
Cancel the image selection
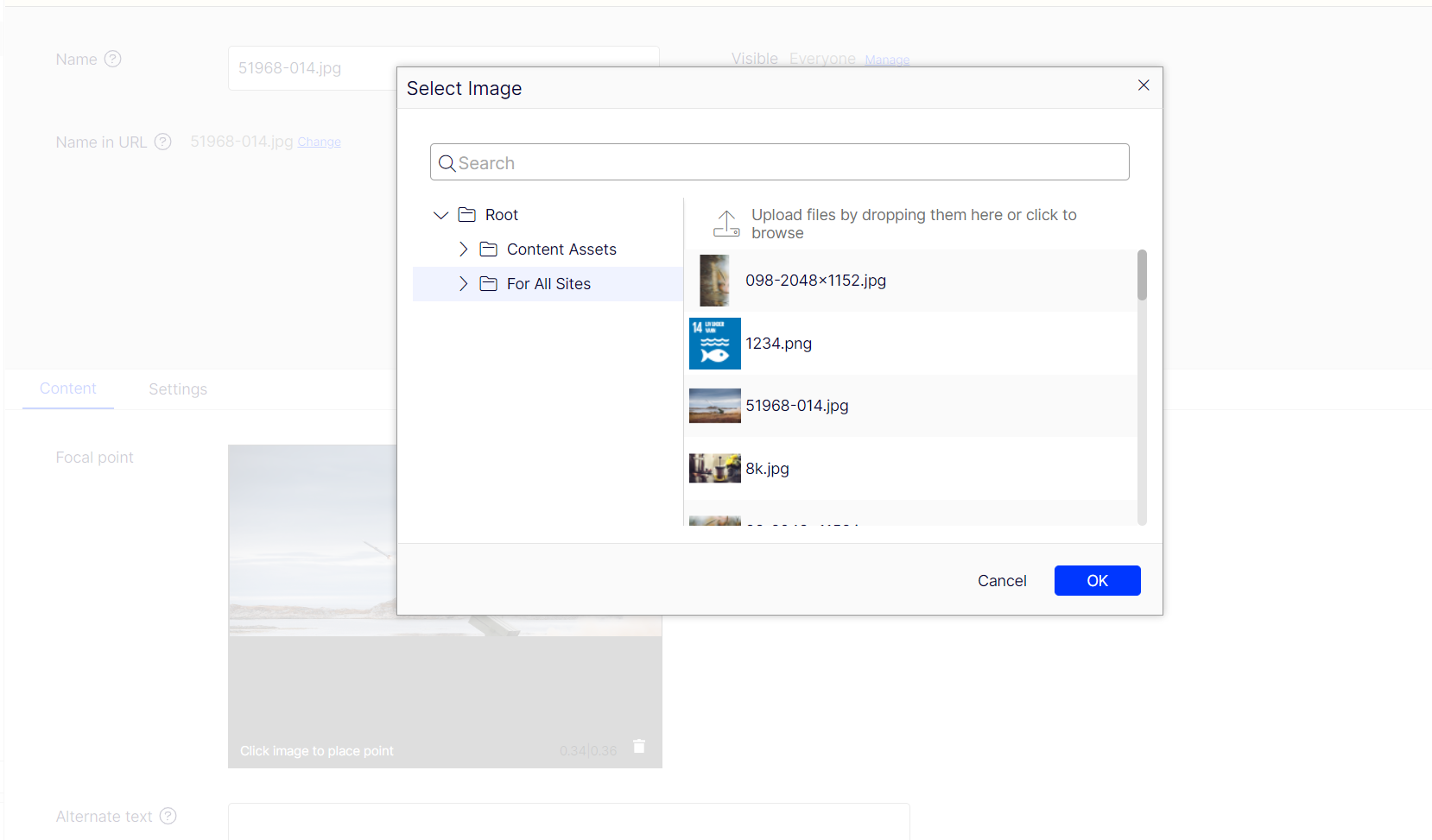point(1002,581)
